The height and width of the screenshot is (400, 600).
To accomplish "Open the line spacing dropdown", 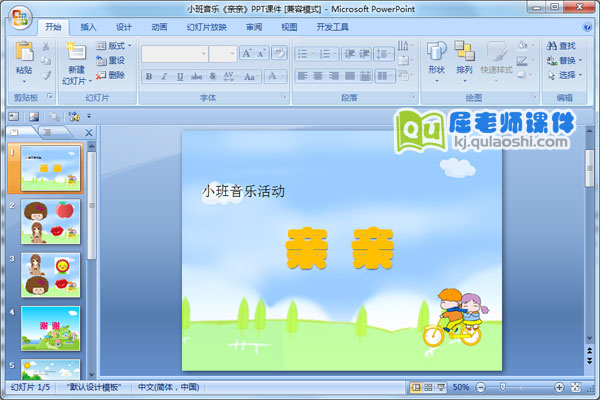I will coord(384,54).
